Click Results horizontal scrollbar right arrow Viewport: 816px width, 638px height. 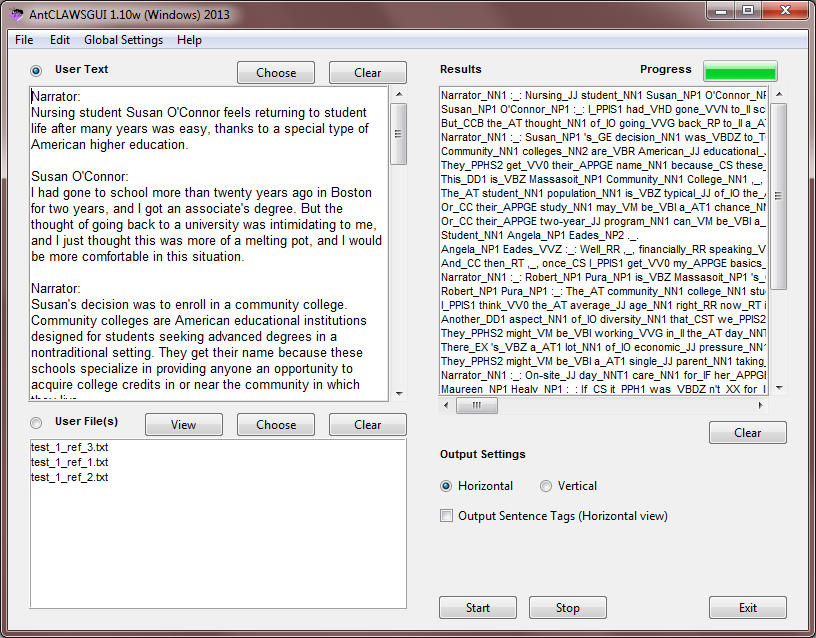coord(762,406)
